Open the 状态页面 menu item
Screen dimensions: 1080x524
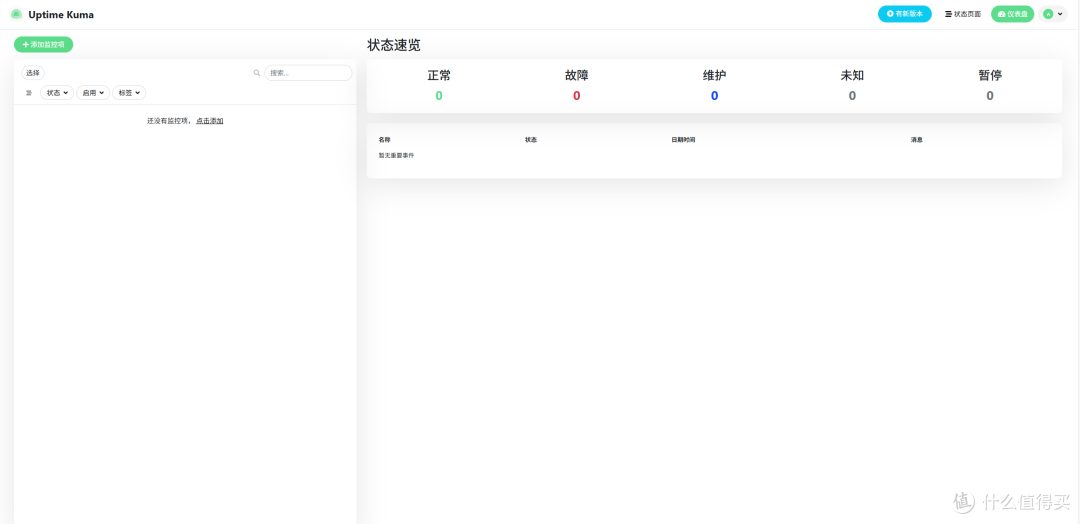point(962,14)
